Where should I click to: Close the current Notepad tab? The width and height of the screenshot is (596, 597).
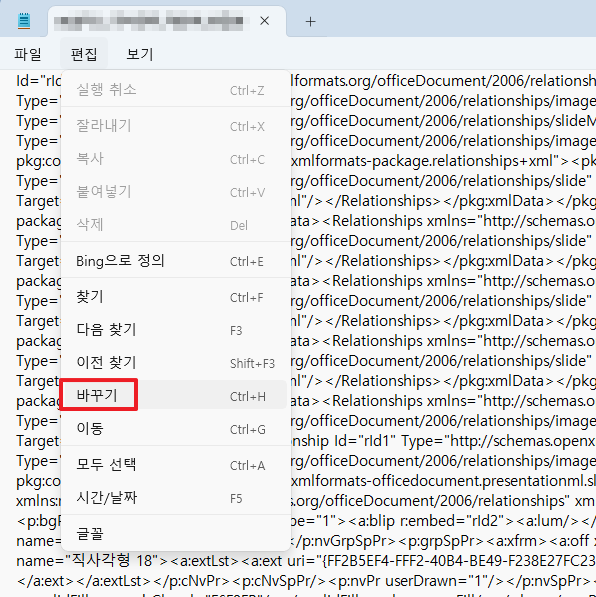[x=265, y=21]
